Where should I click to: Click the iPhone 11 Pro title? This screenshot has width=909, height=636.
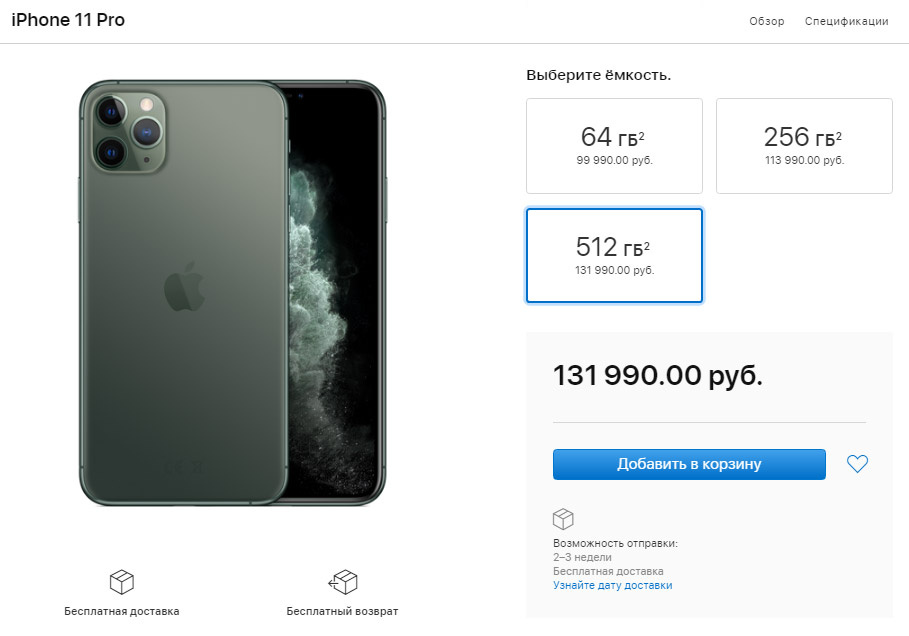[x=68, y=20]
